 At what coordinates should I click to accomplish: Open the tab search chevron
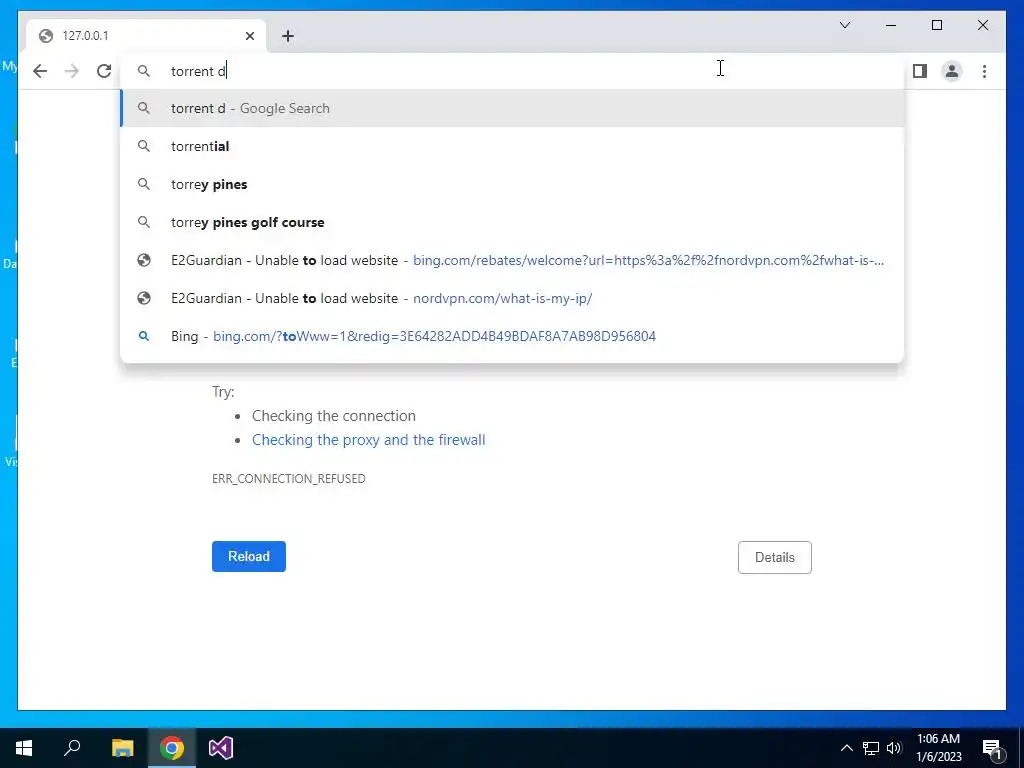[844, 25]
